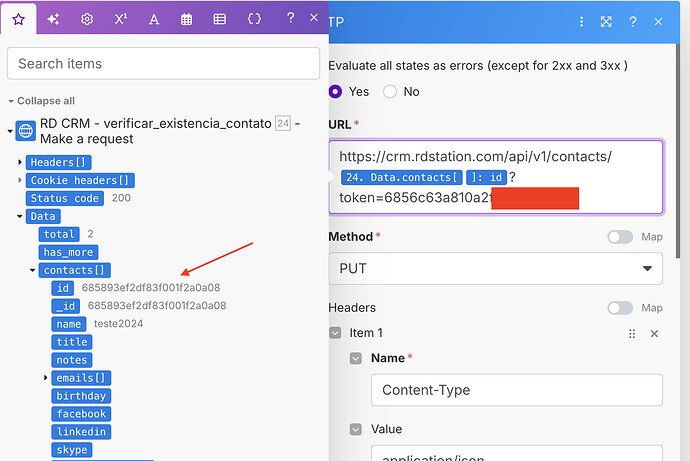The width and height of the screenshot is (690, 461).
Task: Select the Data pill
Action: pyautogui.click(x=43, y=216)
